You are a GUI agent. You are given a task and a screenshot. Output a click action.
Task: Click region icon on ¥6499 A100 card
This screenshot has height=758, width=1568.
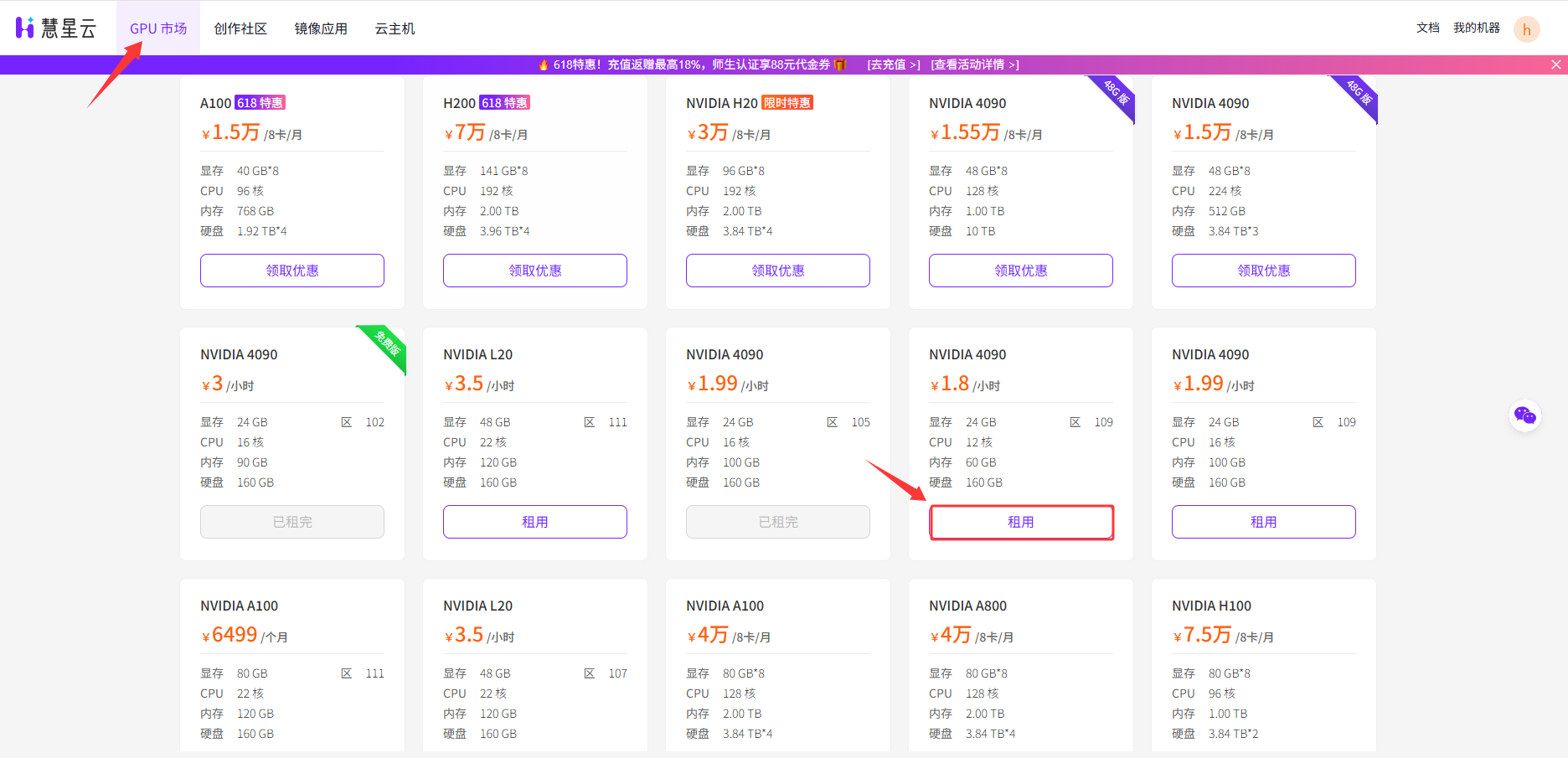click(x=346, y=673)
